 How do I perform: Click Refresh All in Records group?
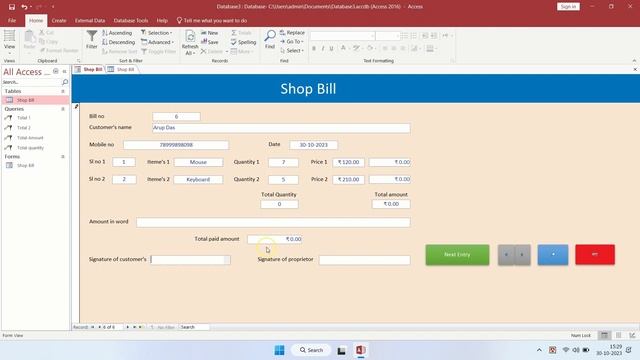click(x=190, y=42)
